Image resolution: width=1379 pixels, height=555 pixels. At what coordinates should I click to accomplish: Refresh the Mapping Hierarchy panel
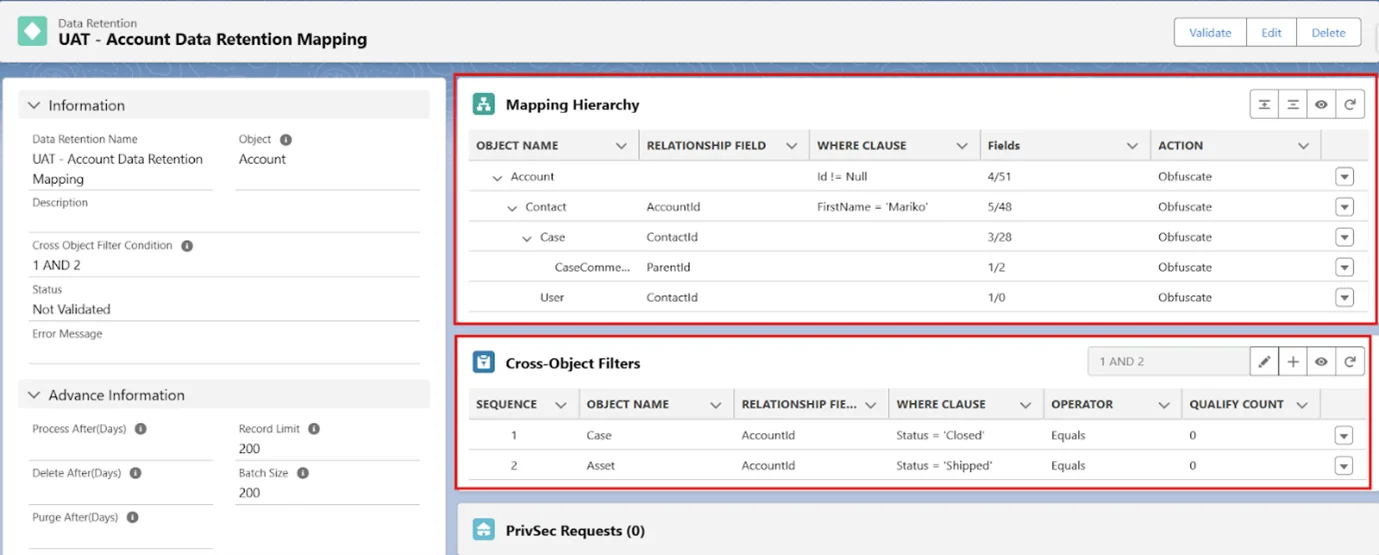(x=1350, y=105)
